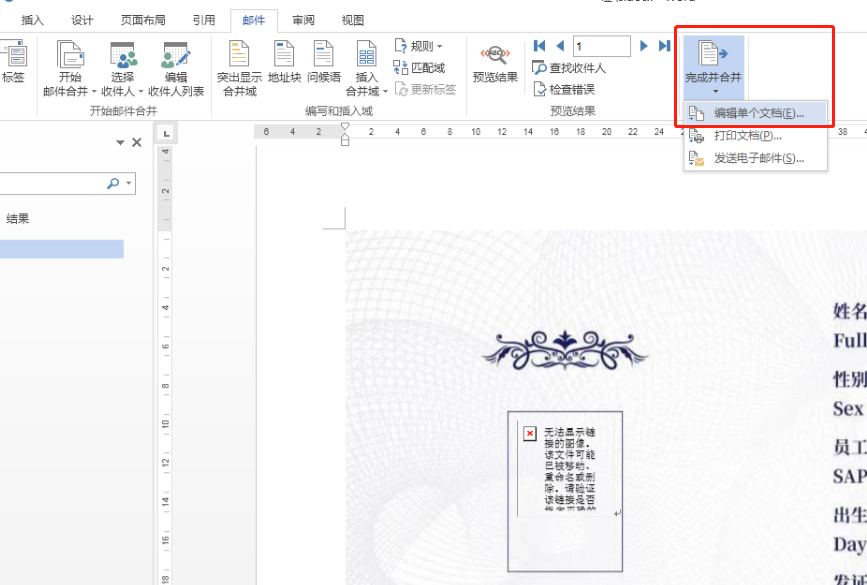This screenshot has height=585, width=867.
Task: Click the 标签 labels icon
Action: click(14, 62)
